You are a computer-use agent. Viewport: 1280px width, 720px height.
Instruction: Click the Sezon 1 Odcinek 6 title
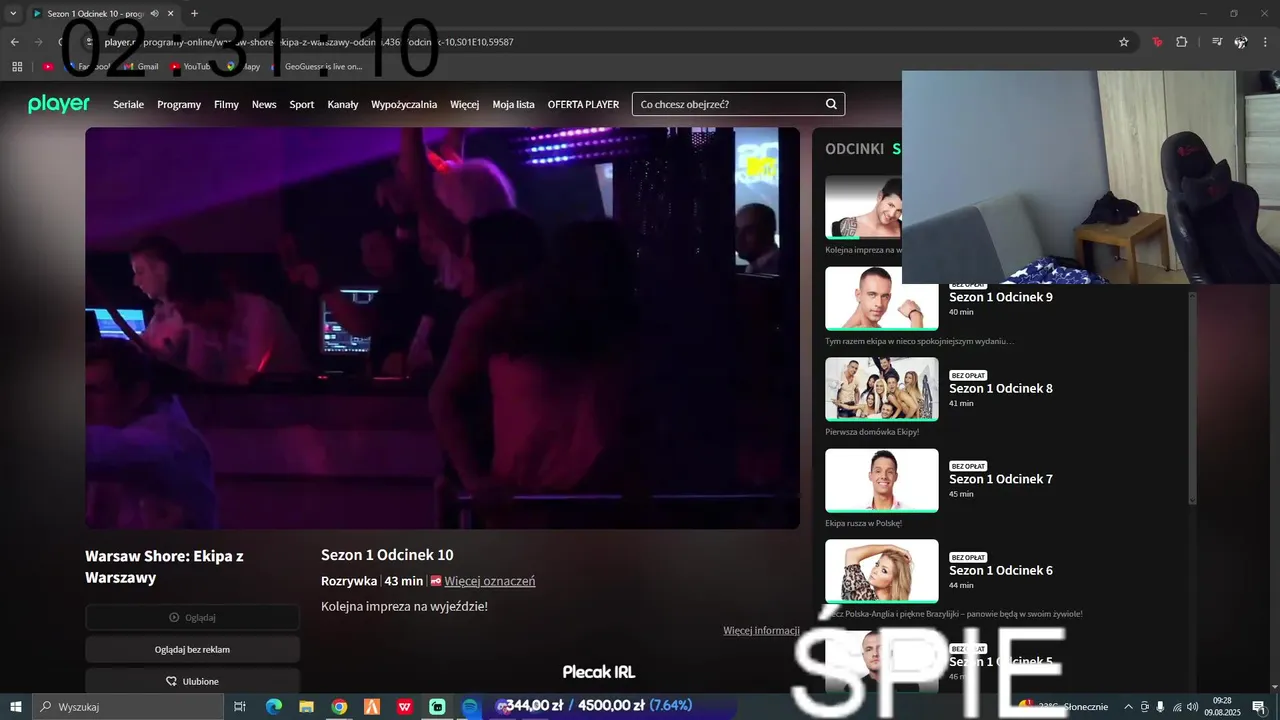1001,570
